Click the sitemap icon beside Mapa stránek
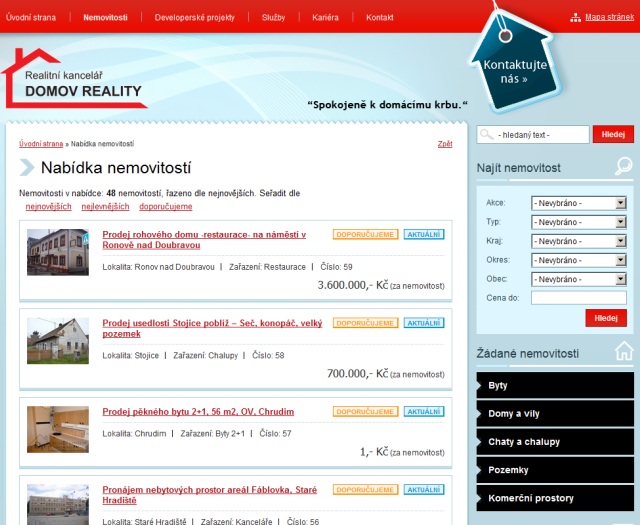The image size is (640, 525). coord(576,18)
